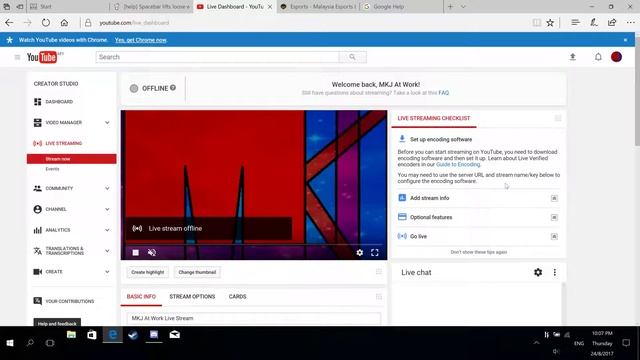This screenshot has width=640, height=360.
Task: Share this page from Edge toolbar
Action: coord(612,22)
